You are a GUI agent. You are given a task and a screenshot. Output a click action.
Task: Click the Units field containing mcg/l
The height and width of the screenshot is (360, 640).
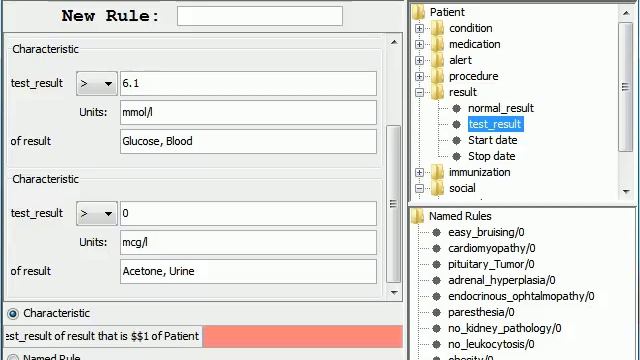pos(248,242)
